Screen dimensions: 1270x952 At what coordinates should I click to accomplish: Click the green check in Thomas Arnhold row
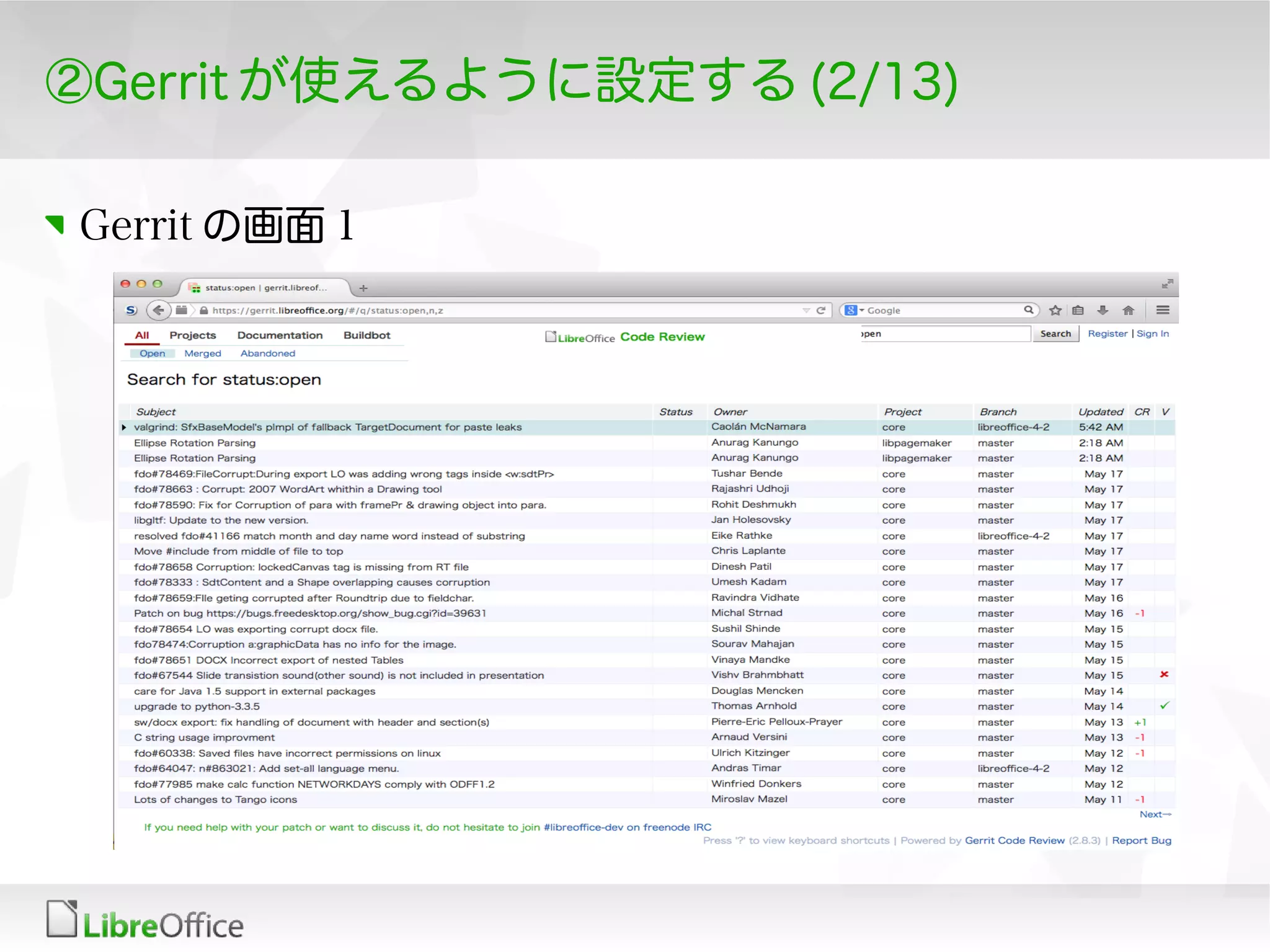(x=1165, y=706)
